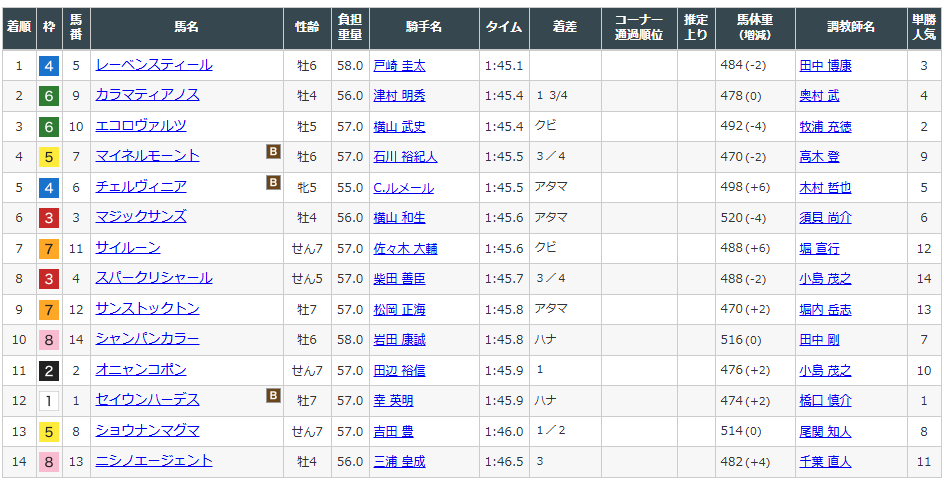
Task: Click the 騎手名 column header
Action: pyautogui.click(x=424, y=27)
